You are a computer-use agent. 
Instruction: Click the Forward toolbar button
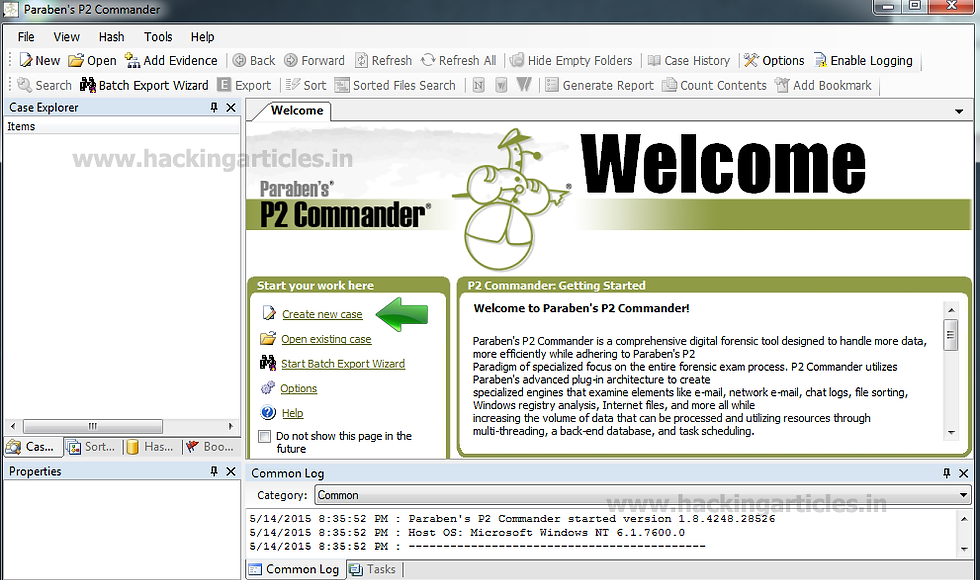coord(314,61)
